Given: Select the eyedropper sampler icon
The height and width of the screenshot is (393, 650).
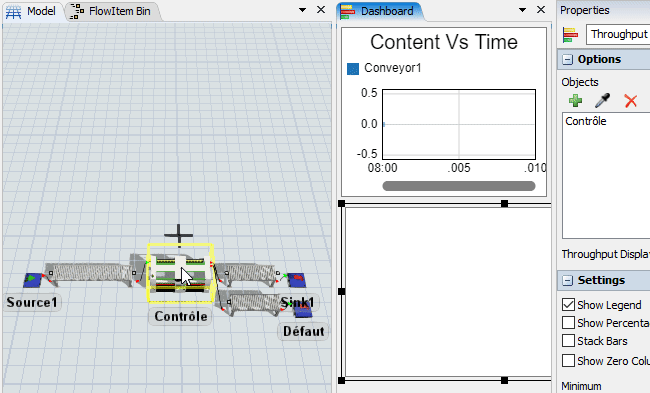Looking at the screenshot, I should pyautogui.click(x=602, y=100).
